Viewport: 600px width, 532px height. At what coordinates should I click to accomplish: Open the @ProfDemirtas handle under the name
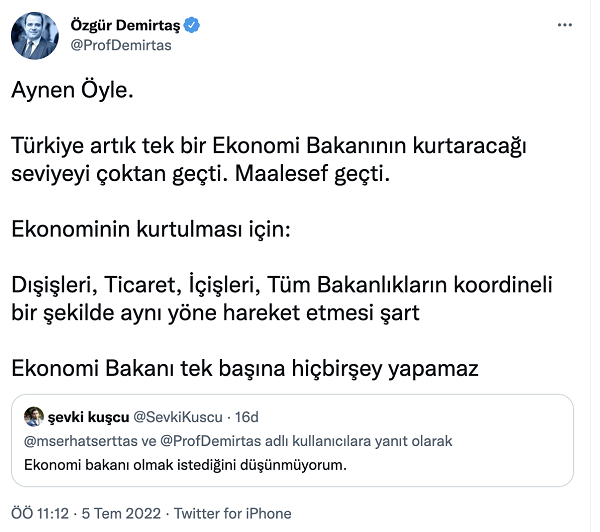pyautogui.click(x=121, y=45)
